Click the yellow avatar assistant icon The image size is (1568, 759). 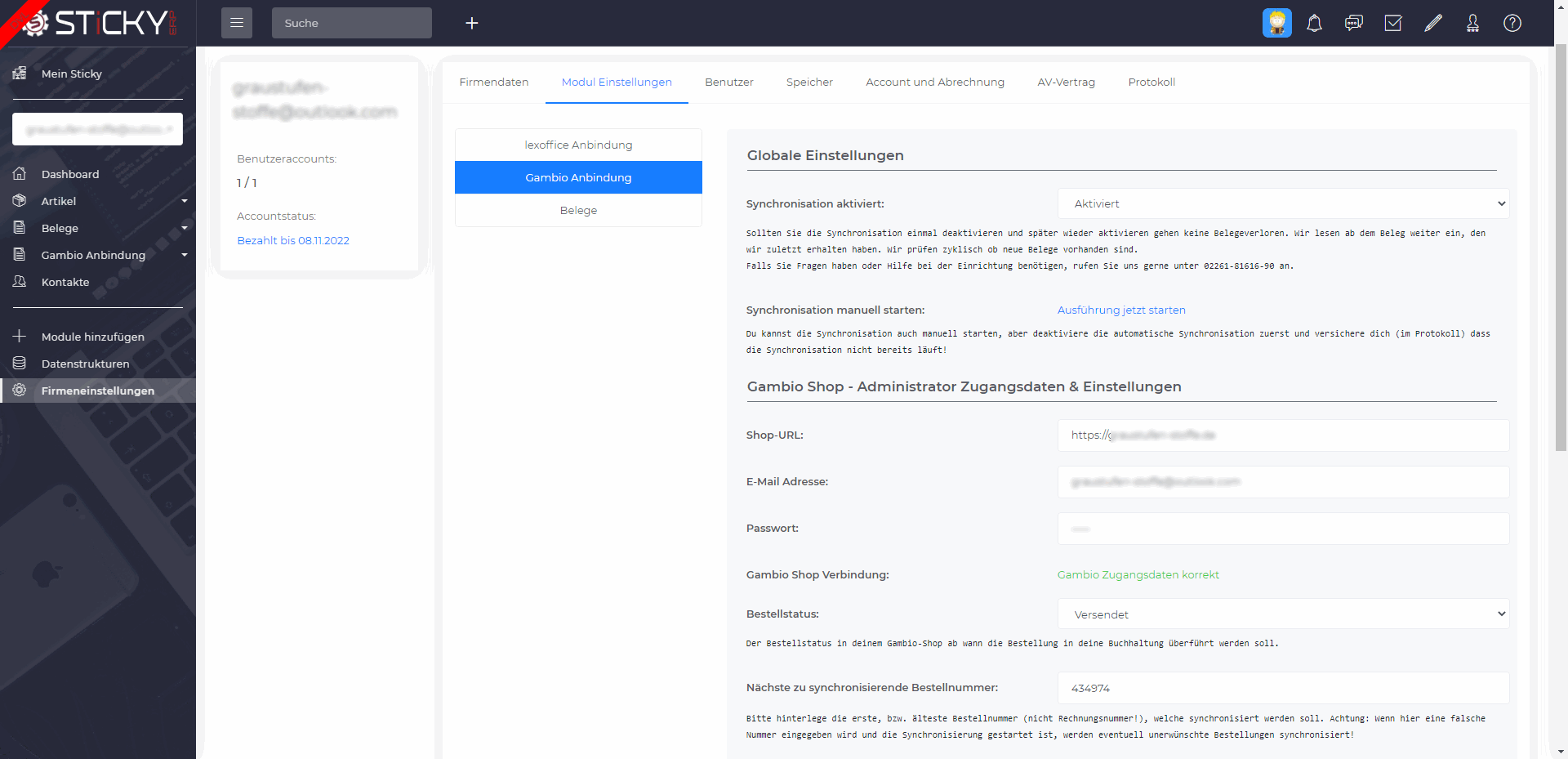click(1276, 23)
